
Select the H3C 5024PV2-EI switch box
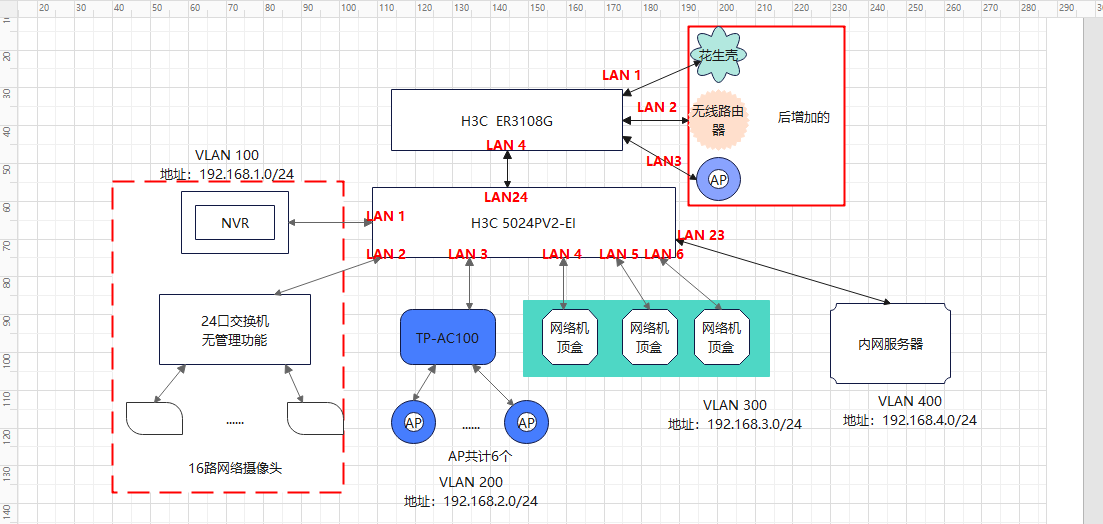click(x=523, y=222)
